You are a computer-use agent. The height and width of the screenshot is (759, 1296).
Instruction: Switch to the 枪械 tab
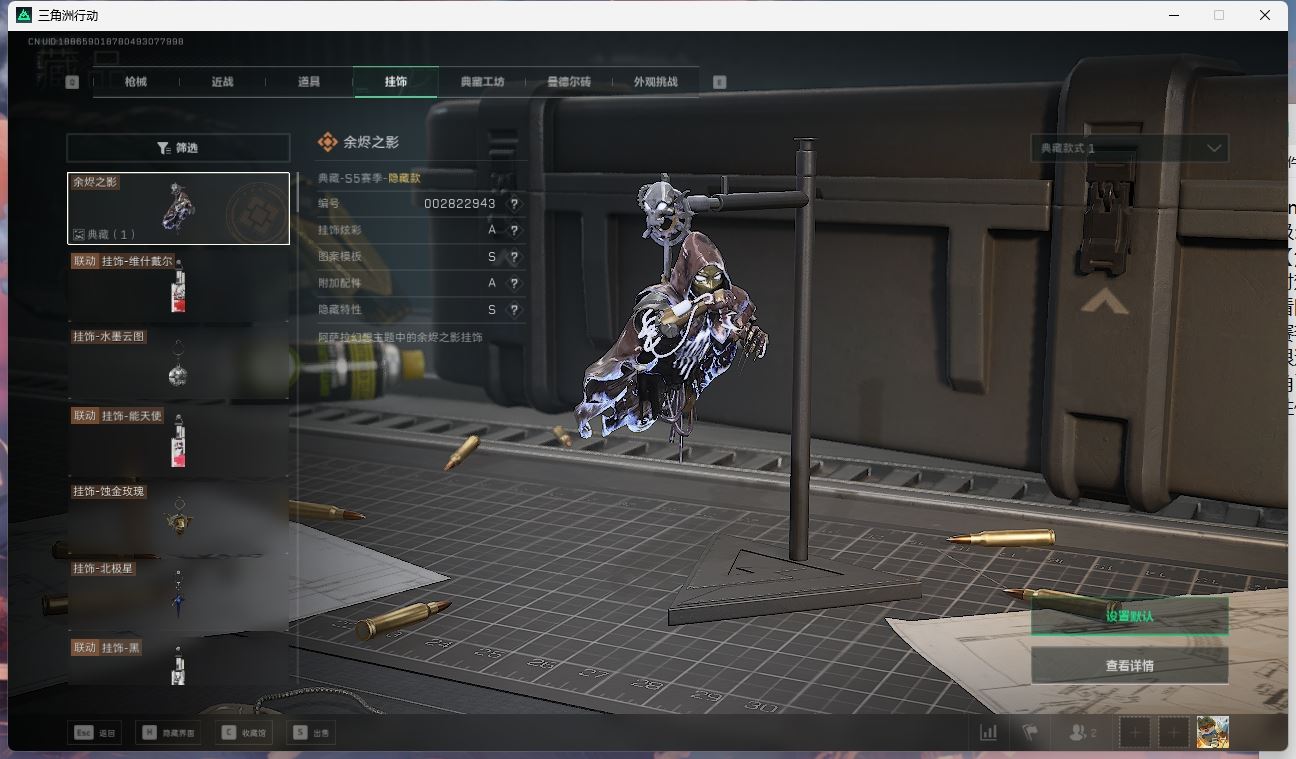click(x=136, y=82)
